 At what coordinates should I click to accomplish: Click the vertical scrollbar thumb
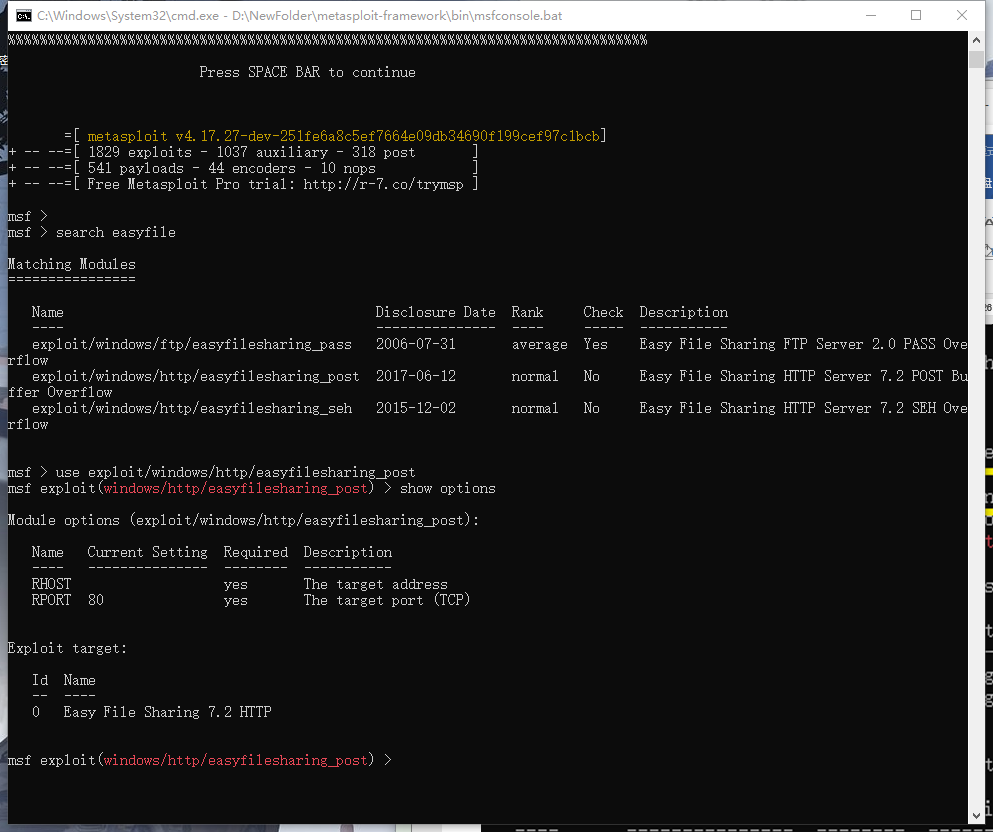[x=976, y=59]
